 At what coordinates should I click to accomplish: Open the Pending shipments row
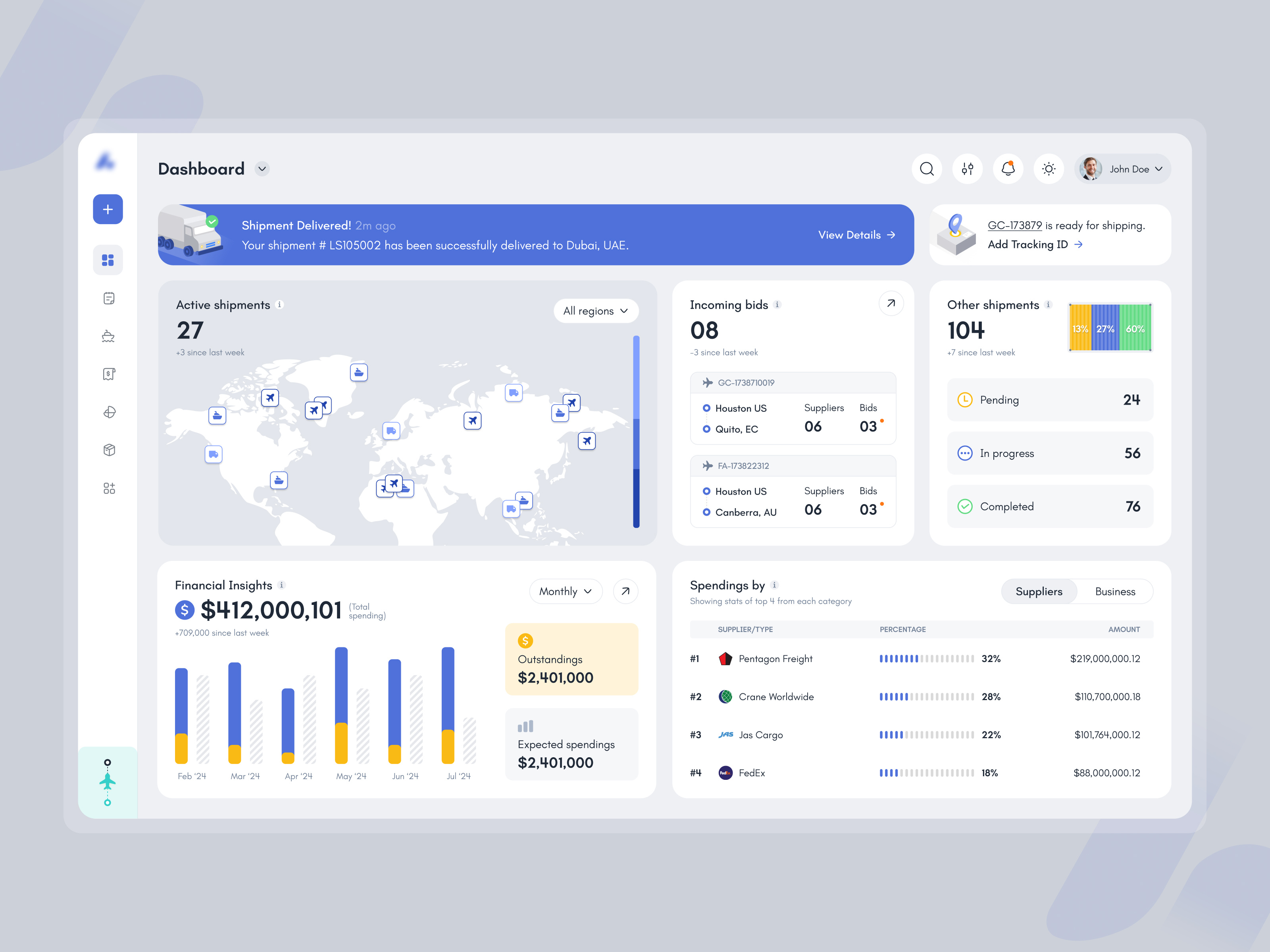click(x=1050, y=400)
